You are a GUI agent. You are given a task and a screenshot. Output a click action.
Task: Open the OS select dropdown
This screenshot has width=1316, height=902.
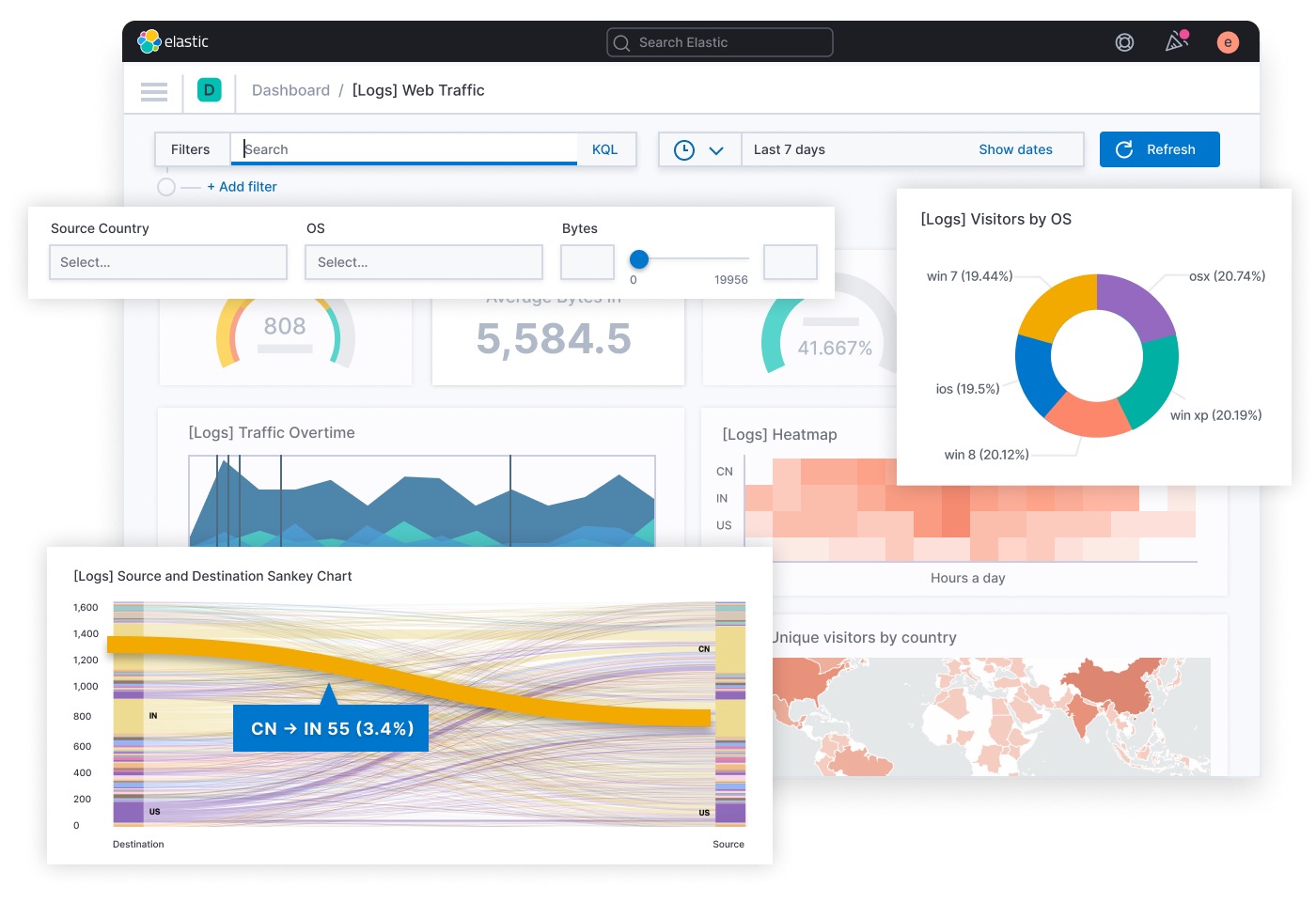pyautogui.click(x=424, y=262)
